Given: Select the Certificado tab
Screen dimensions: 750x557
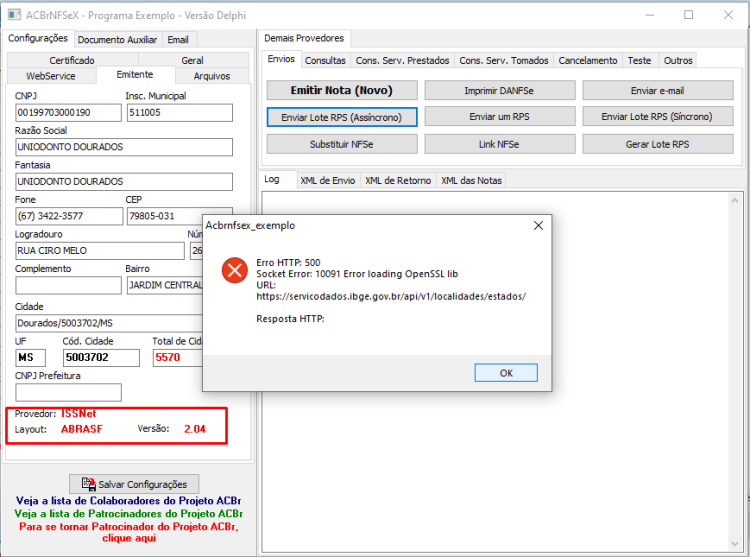Looking at the screenshot, I should 72,60.
